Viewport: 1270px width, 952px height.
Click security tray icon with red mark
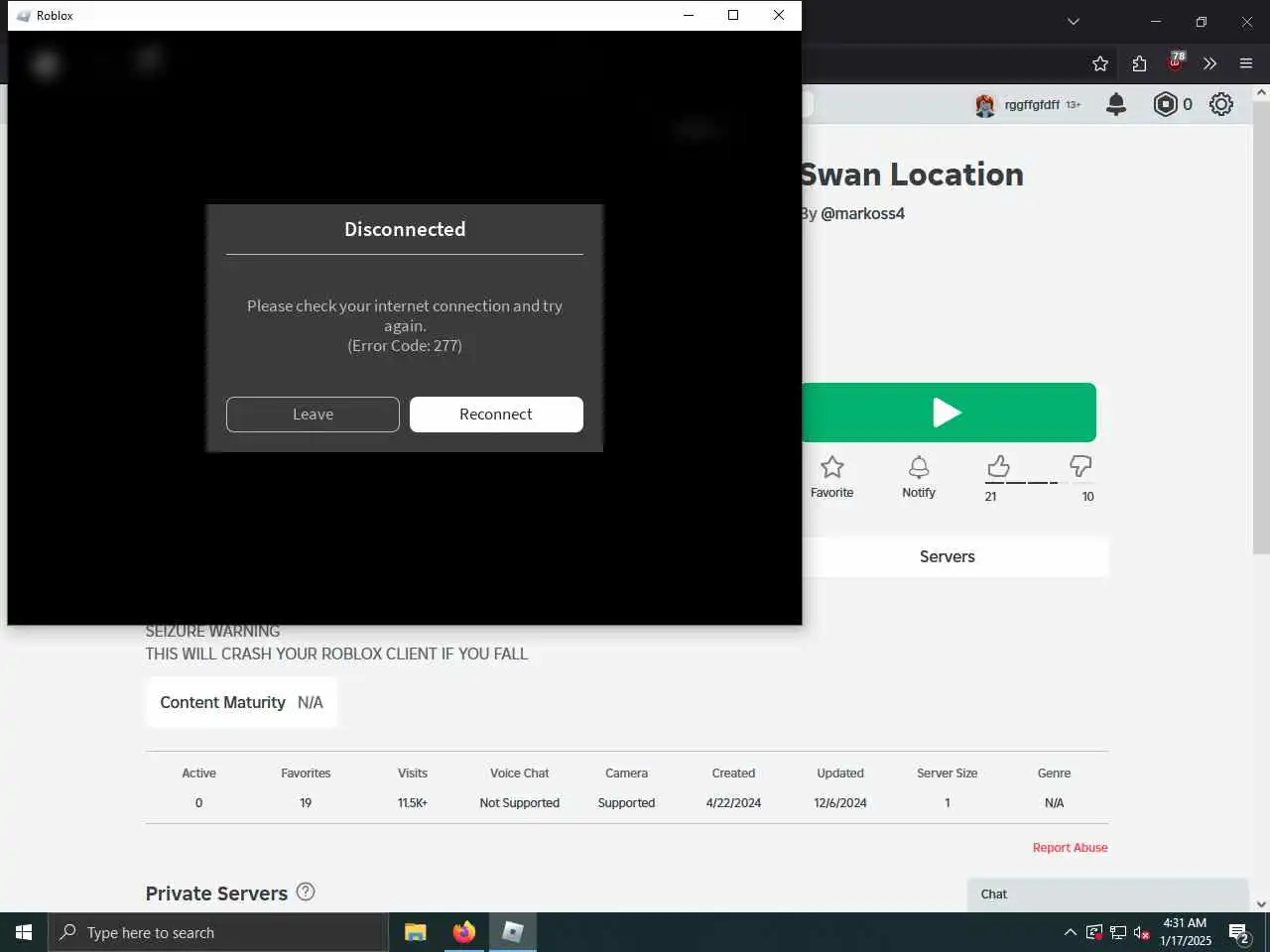click(1094, 932)
